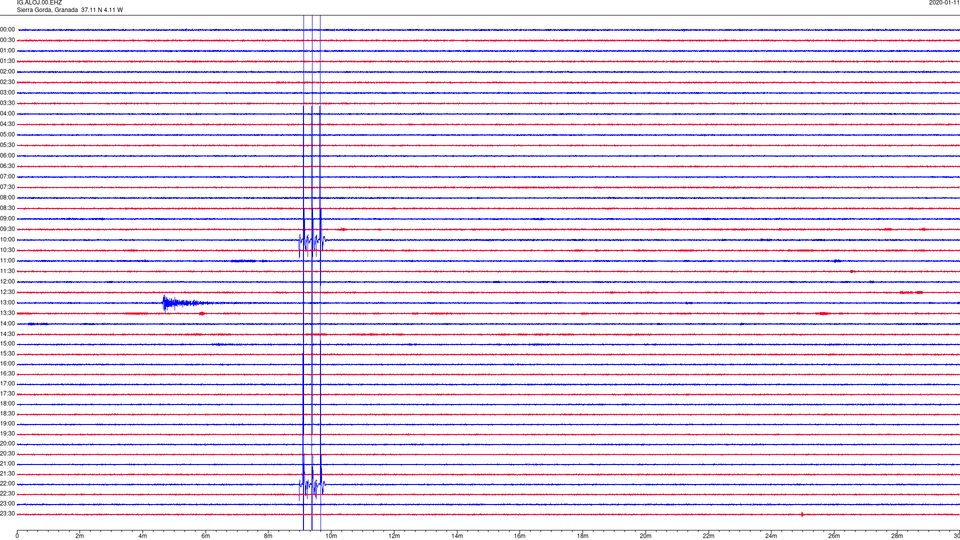Click the 12:00 time label
The width and height of the screenshot is (960, 540).
click(7, 282)
